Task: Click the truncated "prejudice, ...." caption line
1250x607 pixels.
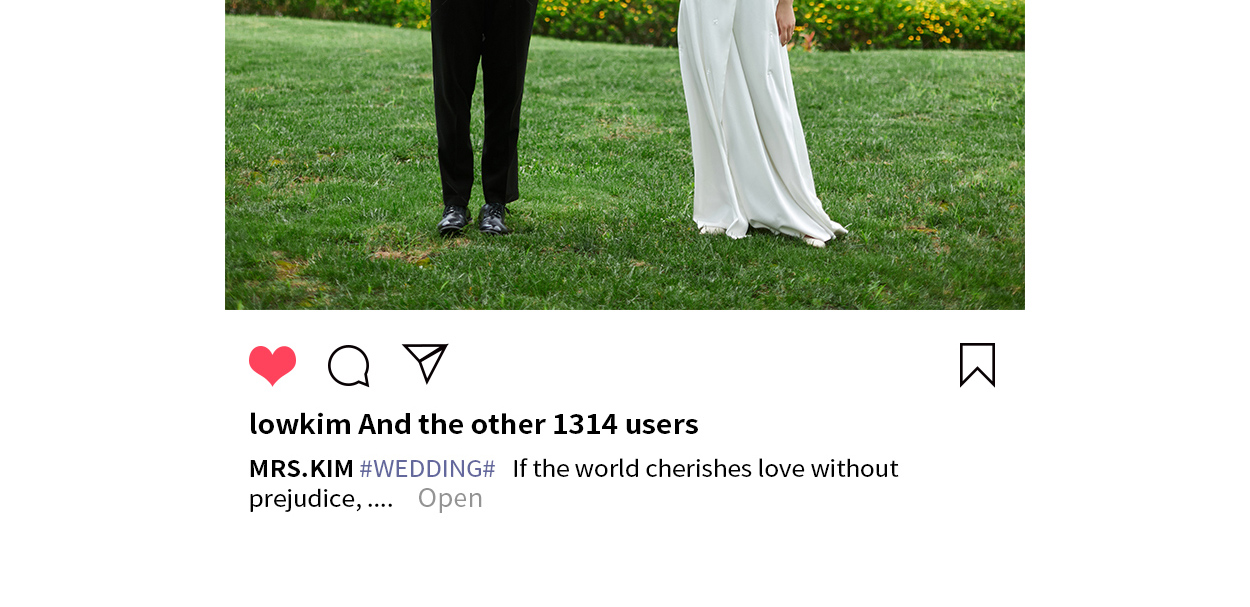Action: [321, 498]
